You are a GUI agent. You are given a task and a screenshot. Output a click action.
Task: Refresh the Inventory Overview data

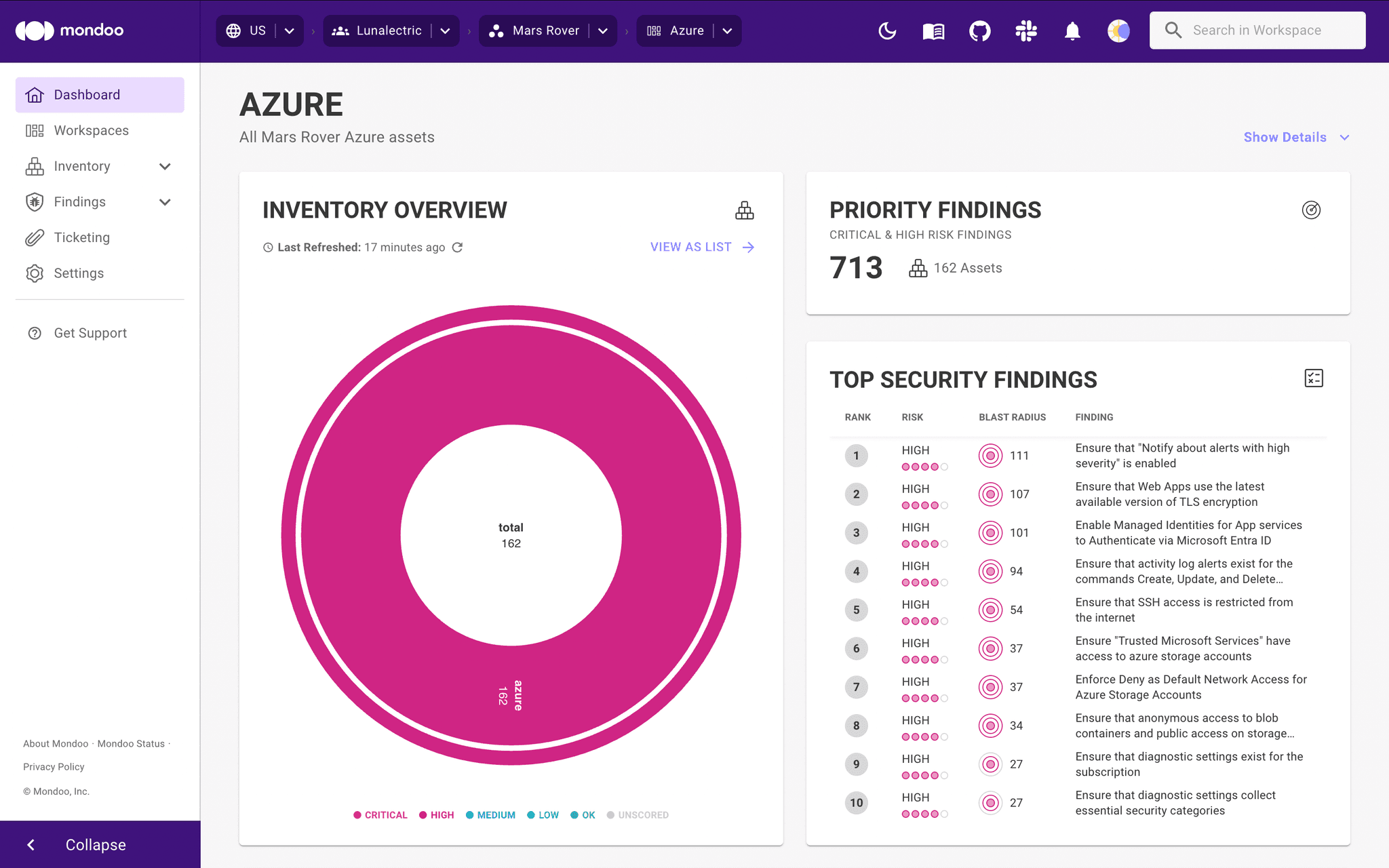point(458,248)
